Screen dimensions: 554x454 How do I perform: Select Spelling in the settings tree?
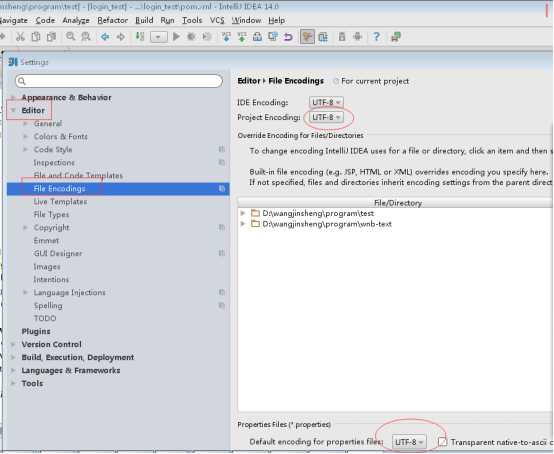pyautogui.click(x=48, y=306)
